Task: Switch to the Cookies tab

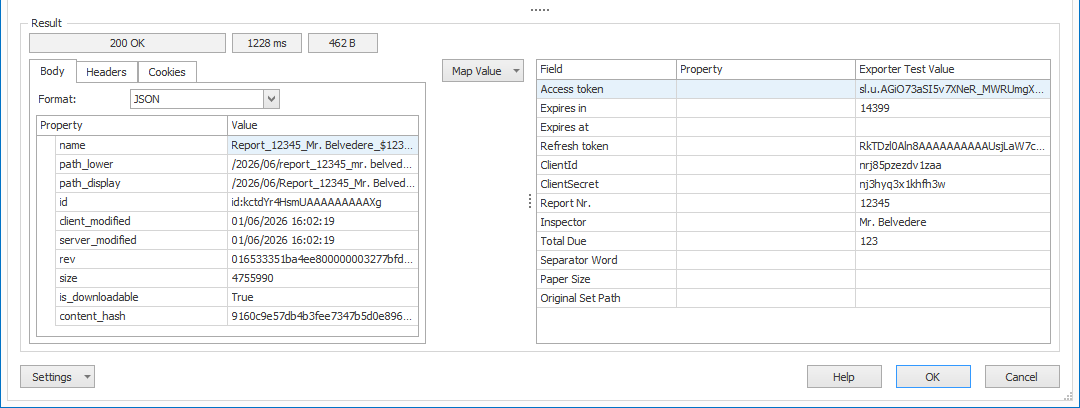Action: point(167,72)
